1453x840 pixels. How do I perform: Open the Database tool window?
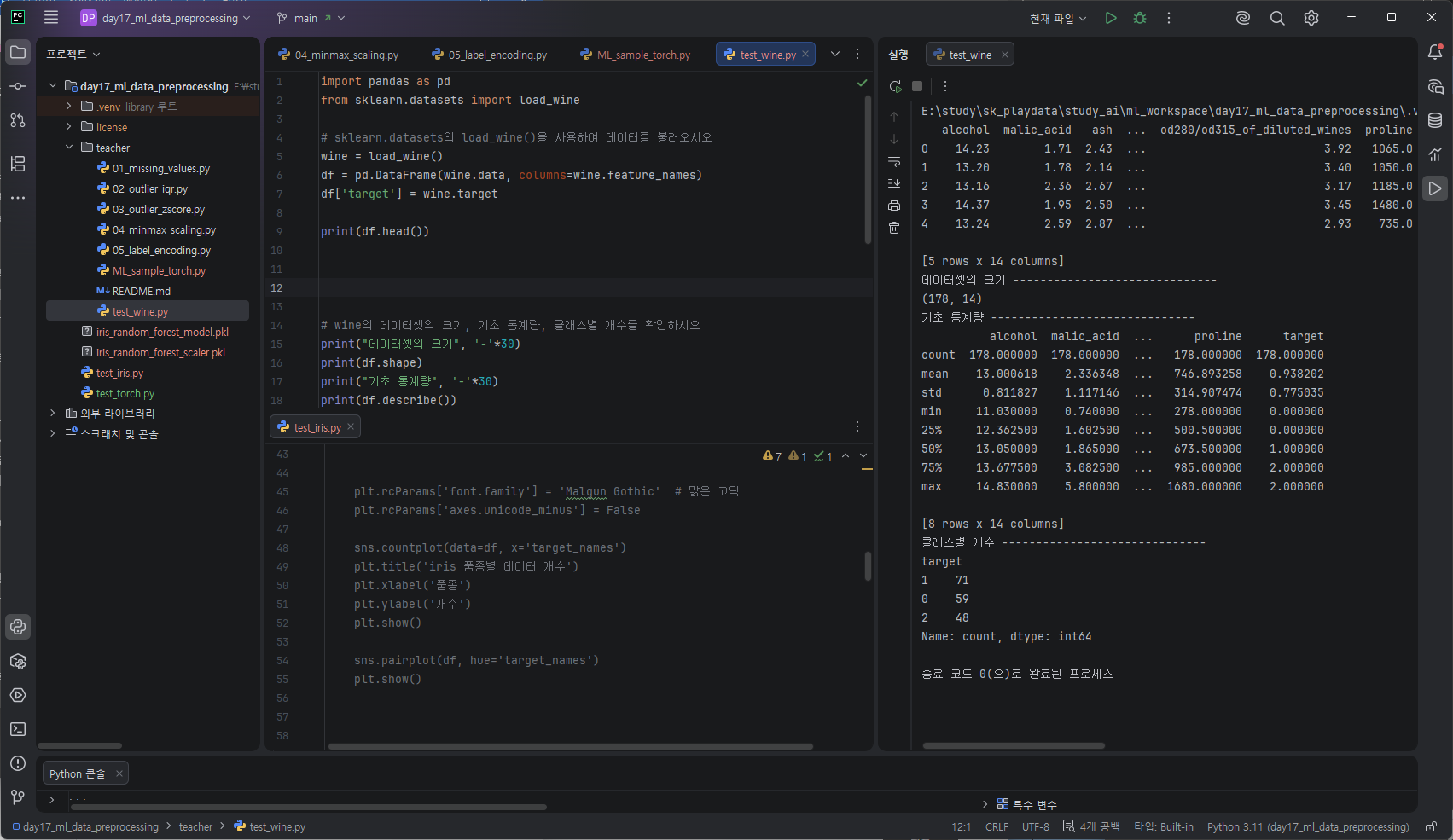[x=1435, y=120]
